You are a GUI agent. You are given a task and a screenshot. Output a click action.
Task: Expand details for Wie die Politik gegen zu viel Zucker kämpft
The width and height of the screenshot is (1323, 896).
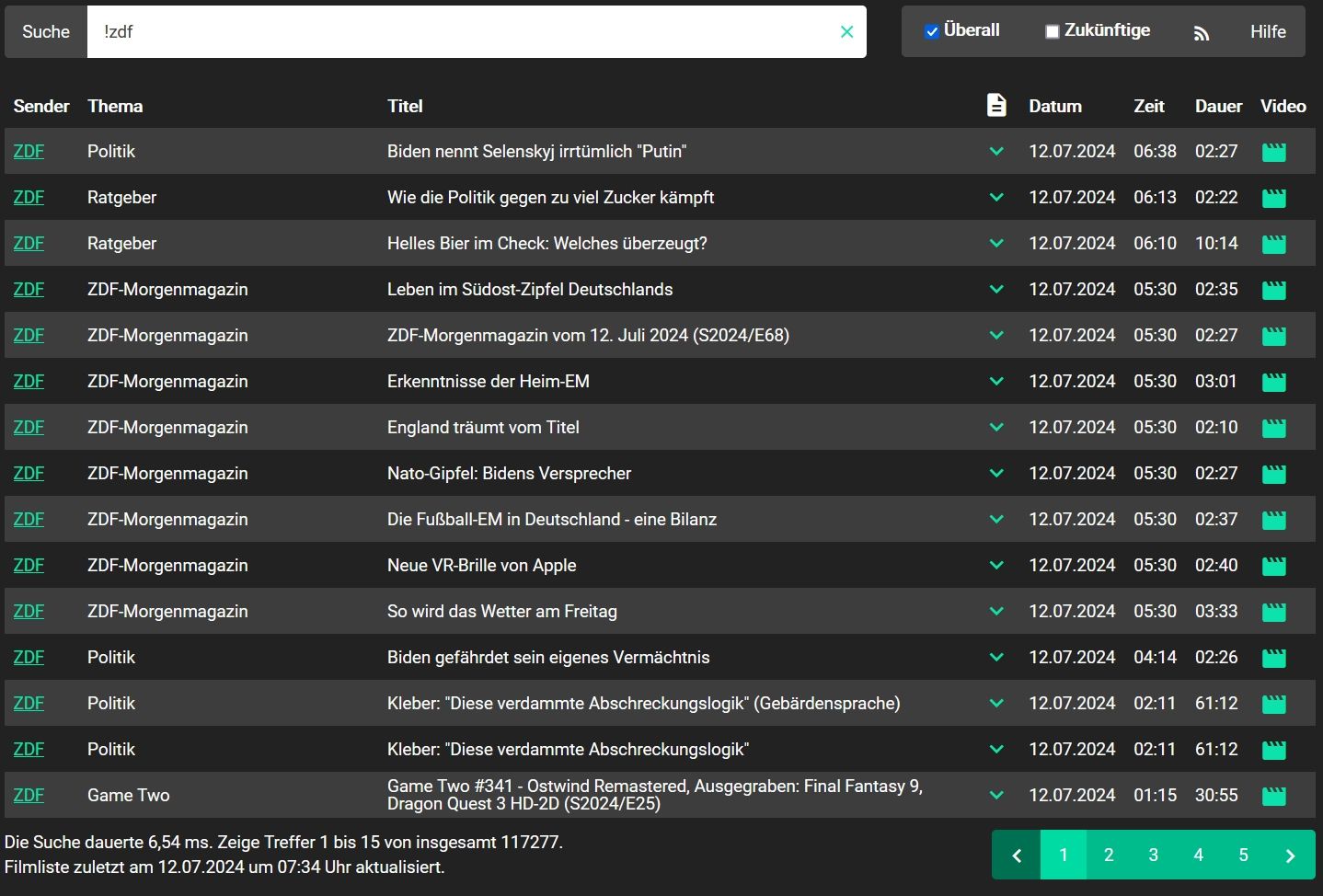pyautogui.click(x=996, y=197)
